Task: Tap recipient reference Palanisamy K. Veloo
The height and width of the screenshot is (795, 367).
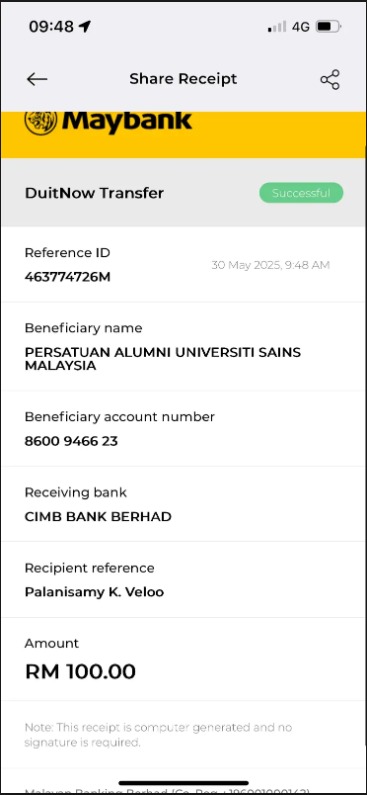Action: (94, 592)
